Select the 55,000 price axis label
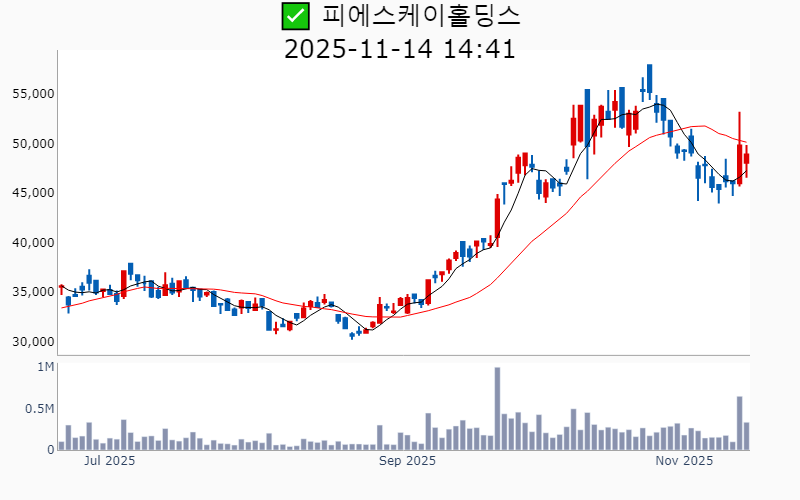The height and width of the screenshot is (500, 800). (32, 94)
